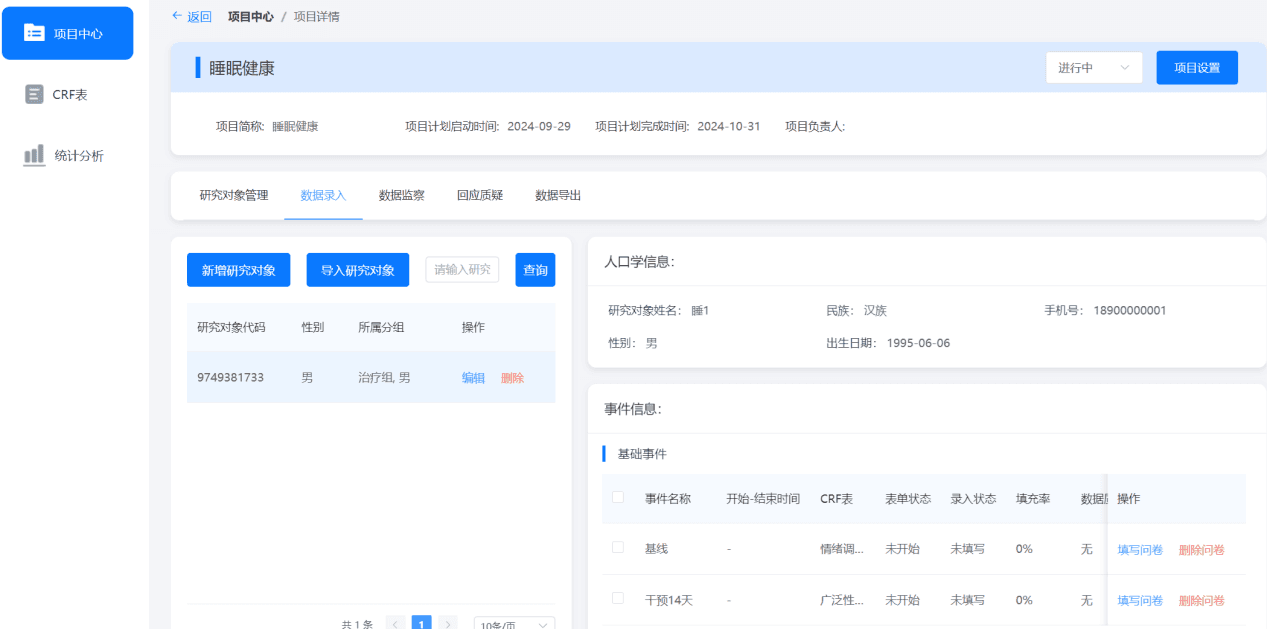Screen dimensions: 1267x629
Task: Click the 治疗组, 男 group cell
Action: pos(384,378)
